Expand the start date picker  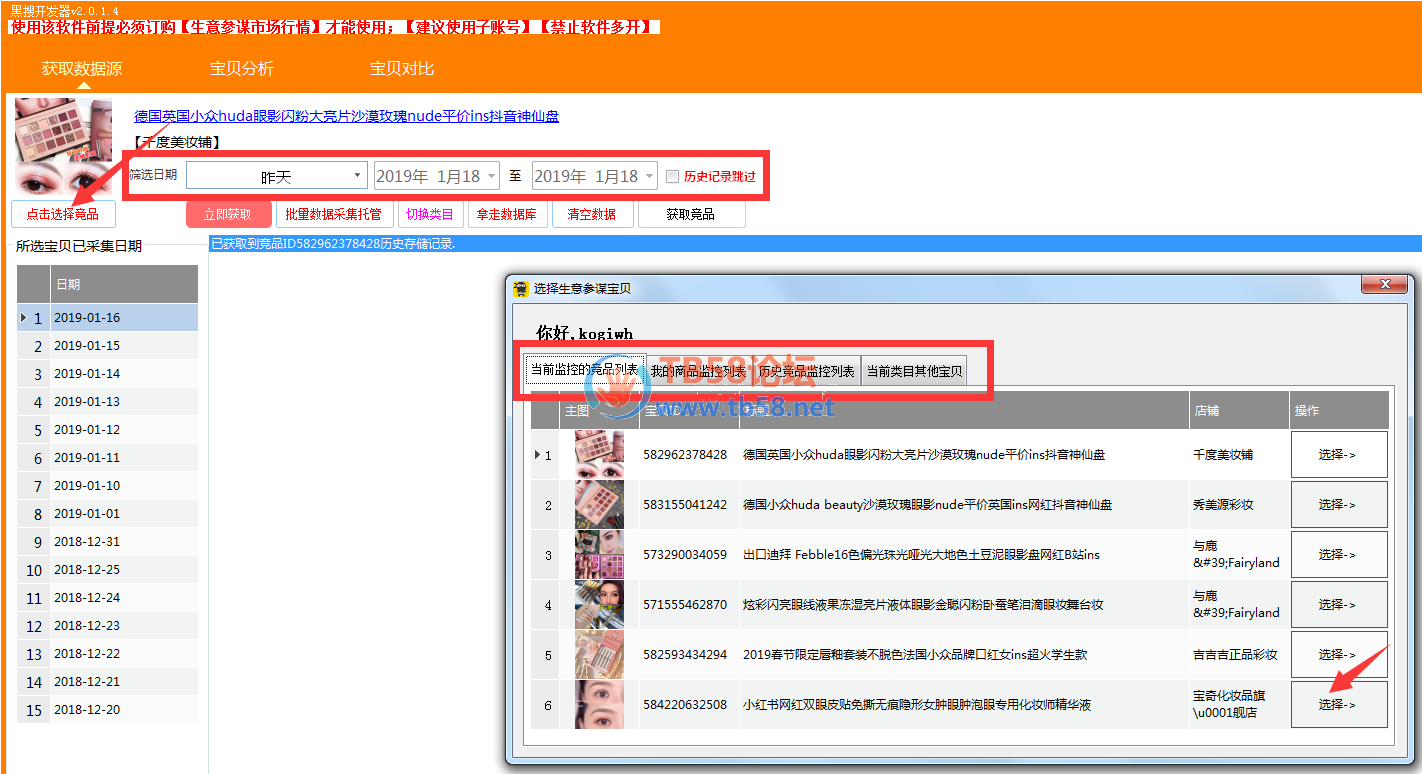click(491, 176)
